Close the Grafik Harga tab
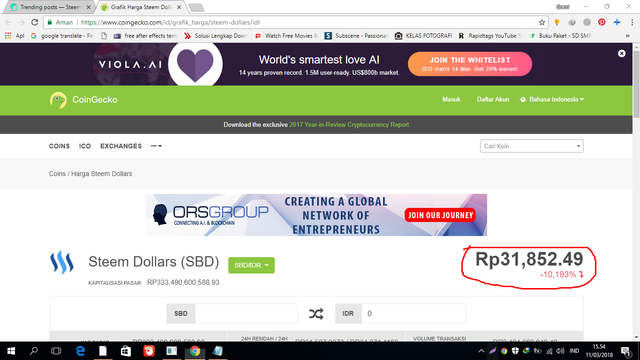Image resolution: width=640 pixels, height=360 pixels. pos(179,7)
